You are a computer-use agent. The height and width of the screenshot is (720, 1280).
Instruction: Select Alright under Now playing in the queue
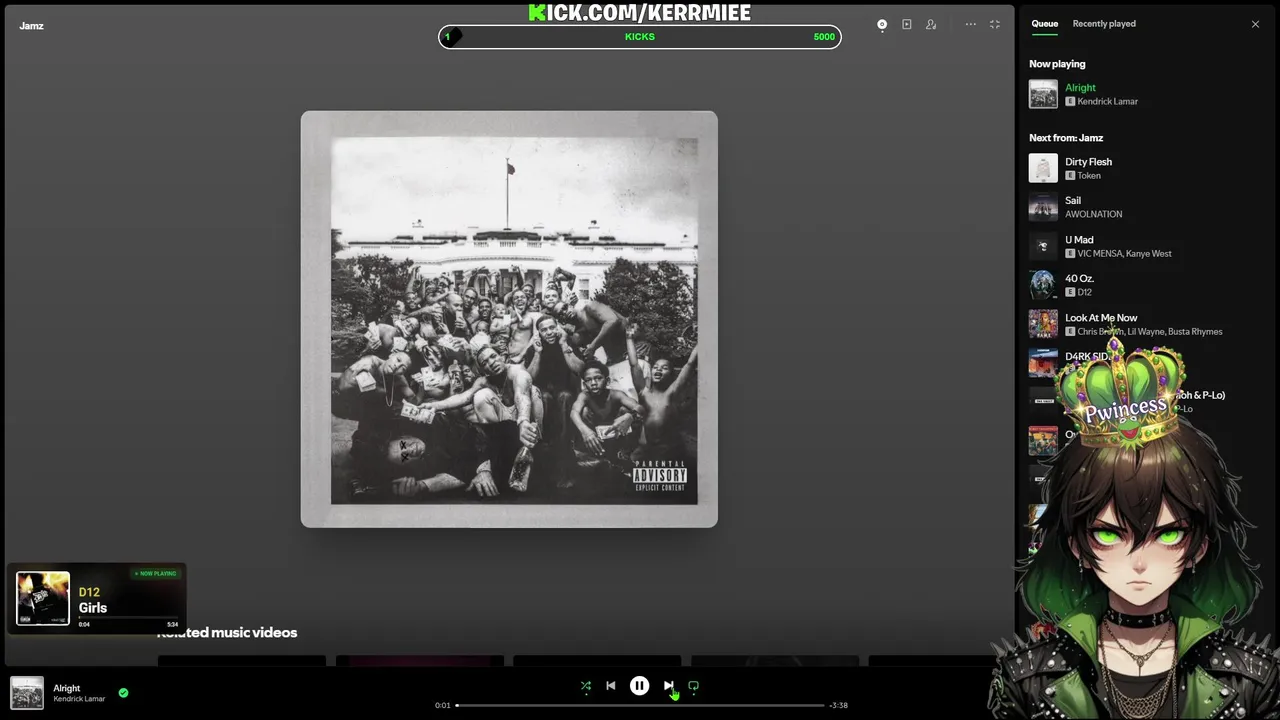point(1080,88)
